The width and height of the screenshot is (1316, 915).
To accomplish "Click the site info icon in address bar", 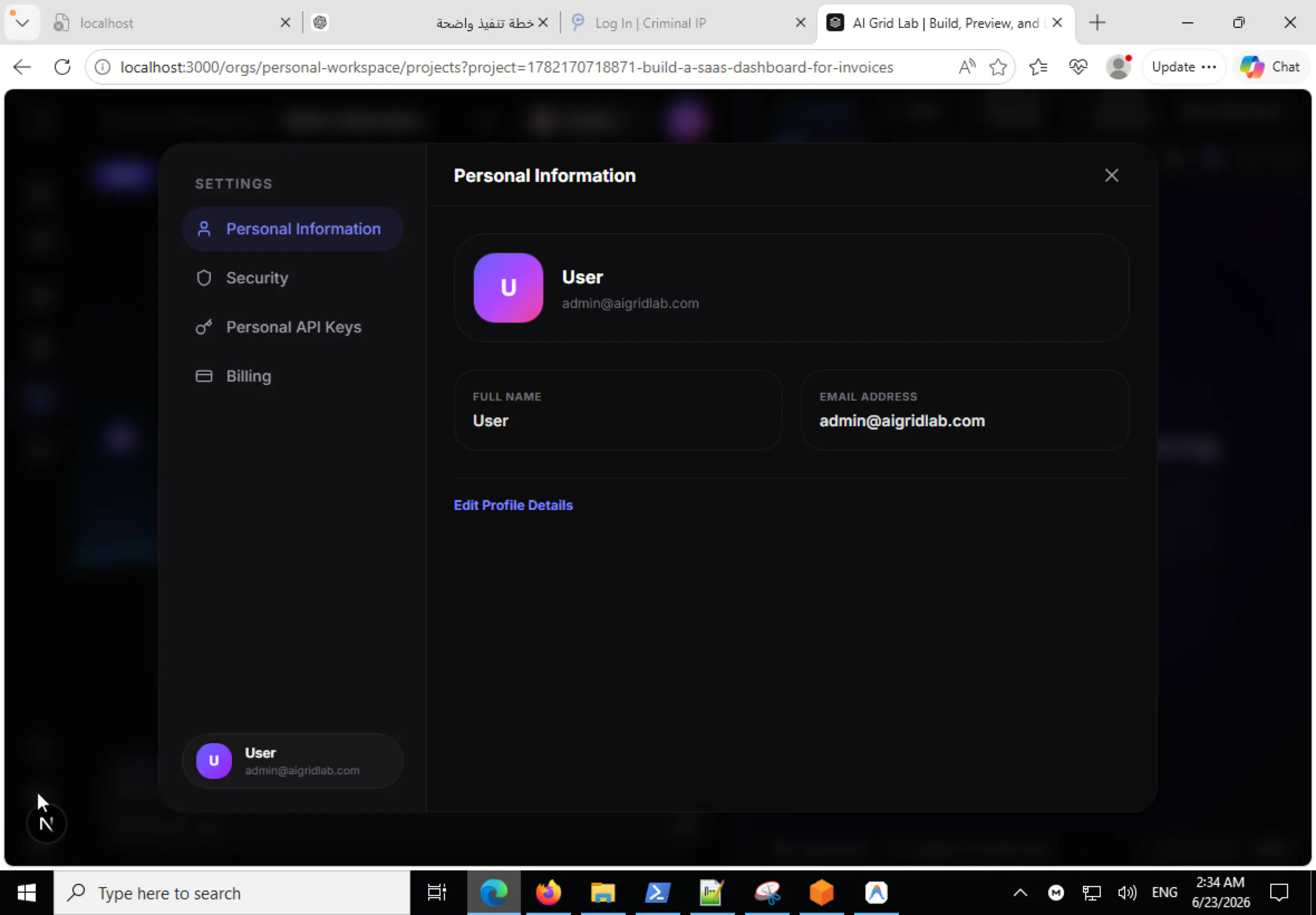I will (103, 67).
